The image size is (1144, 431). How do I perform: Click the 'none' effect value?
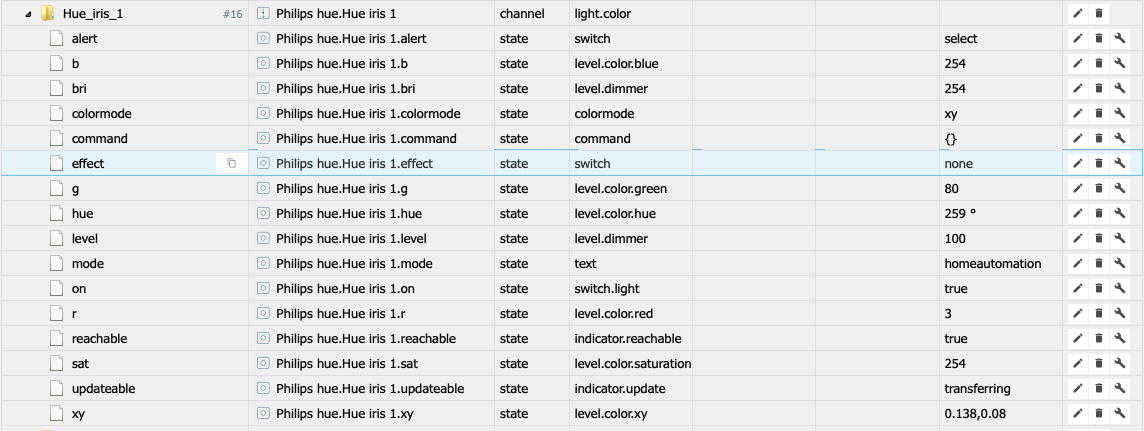[x=958, y=163]
